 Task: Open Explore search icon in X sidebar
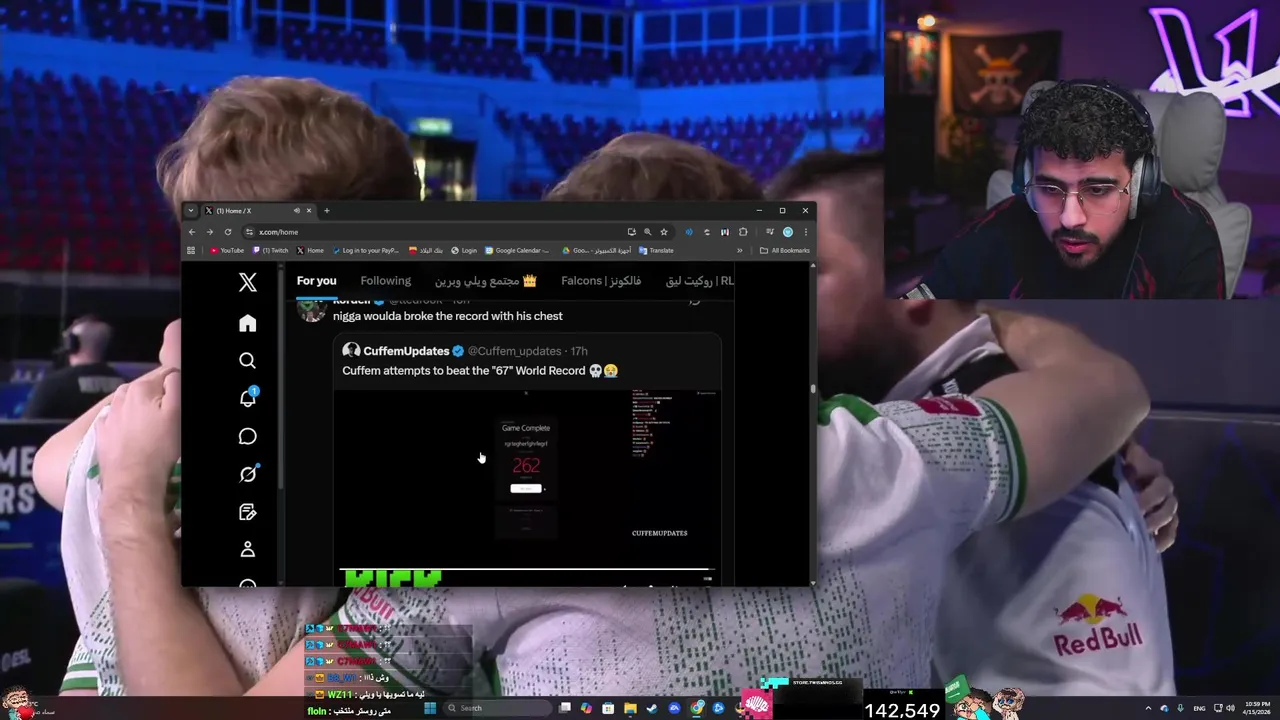tap(248, 361)
